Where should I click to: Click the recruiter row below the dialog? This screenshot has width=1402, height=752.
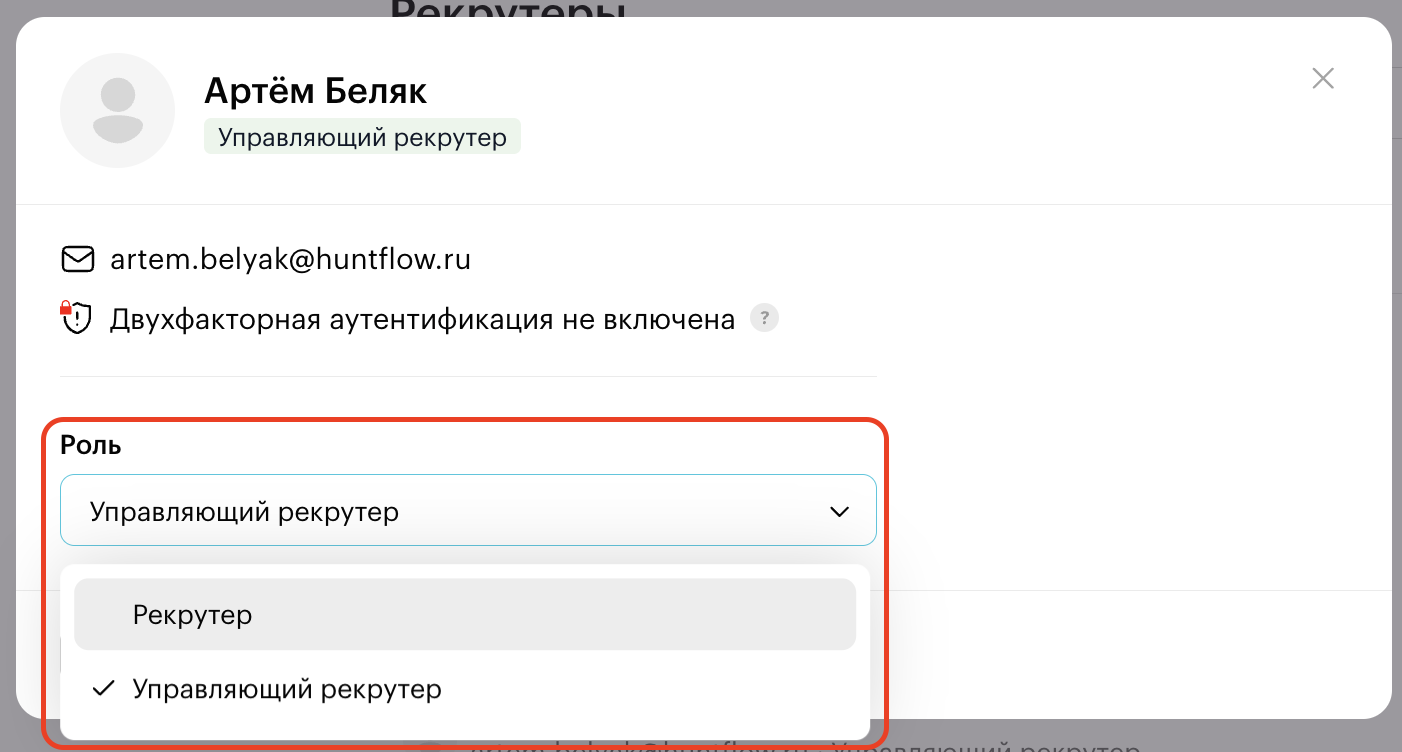point(800,745)
